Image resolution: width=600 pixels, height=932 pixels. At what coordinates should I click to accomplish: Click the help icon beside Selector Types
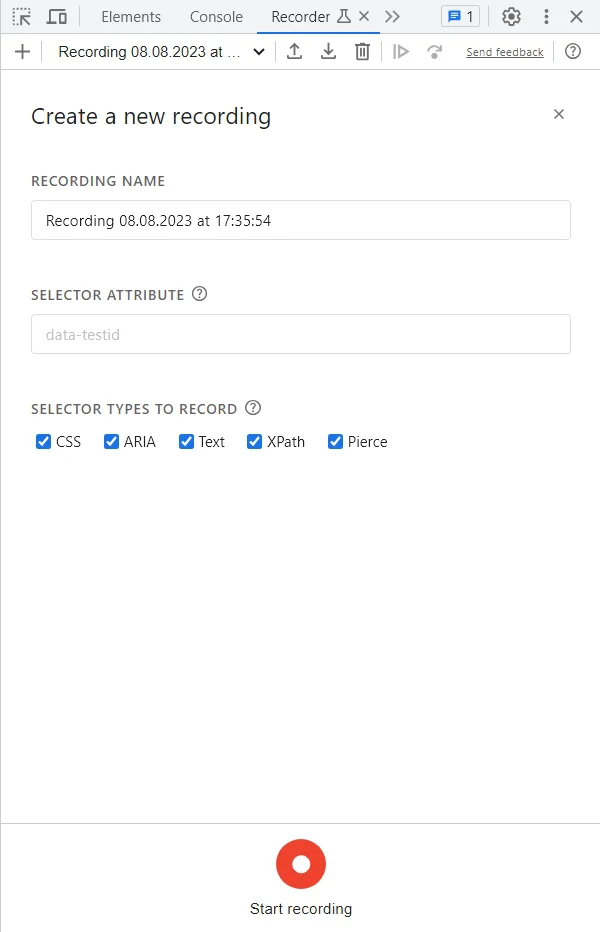click(253, 408)
